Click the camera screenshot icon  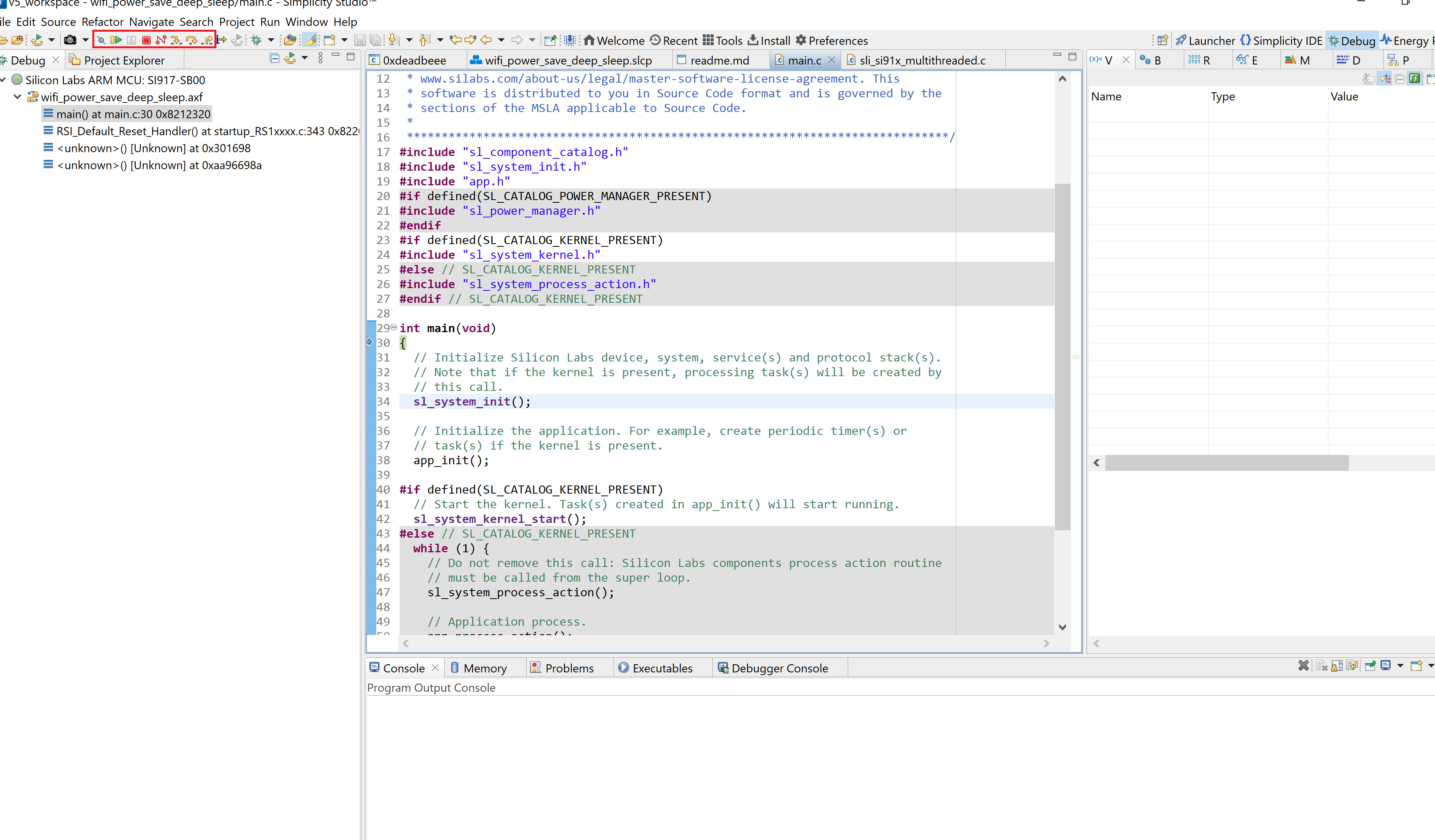pos(70,40)
